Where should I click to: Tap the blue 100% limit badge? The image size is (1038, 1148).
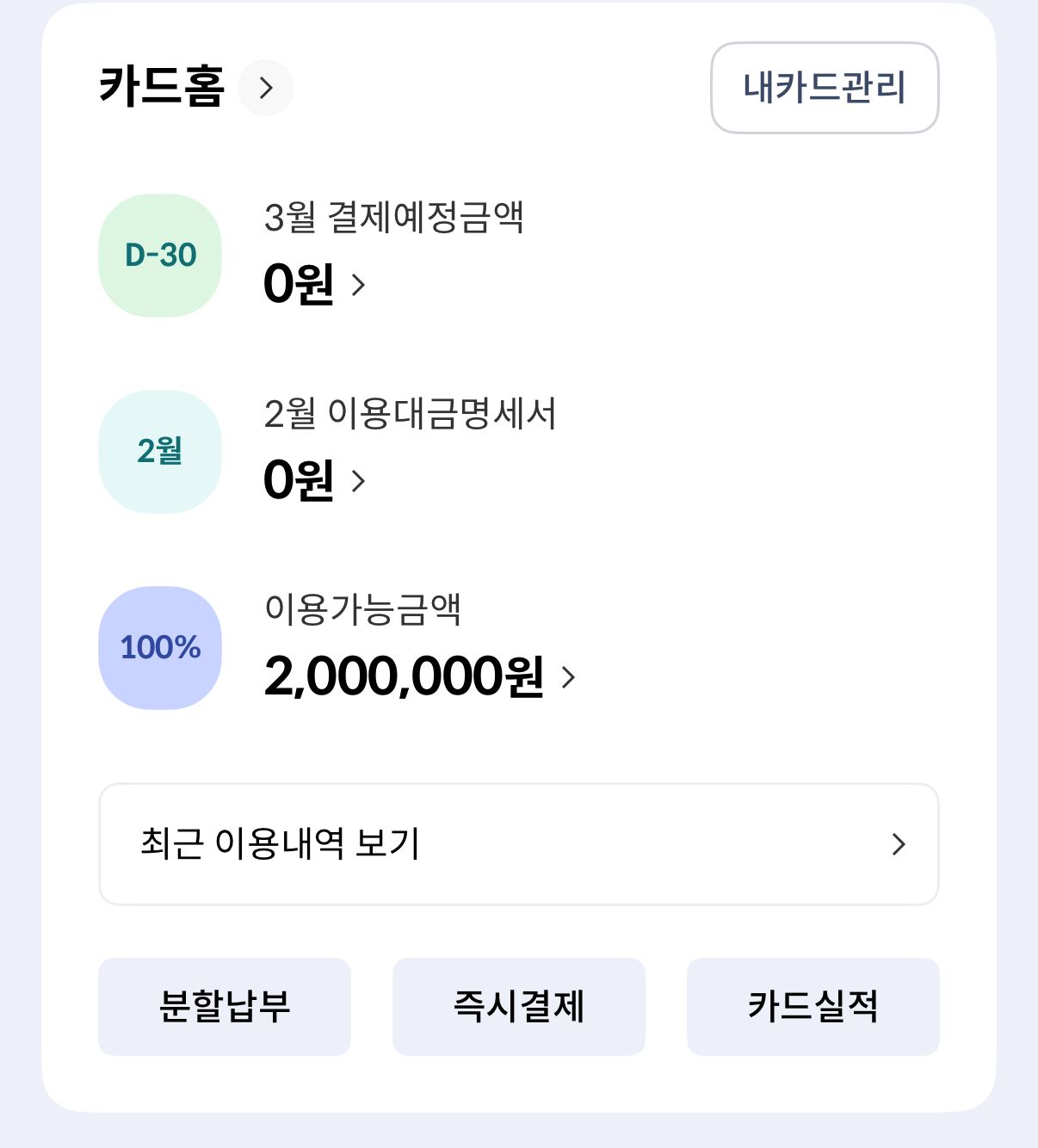160,648
